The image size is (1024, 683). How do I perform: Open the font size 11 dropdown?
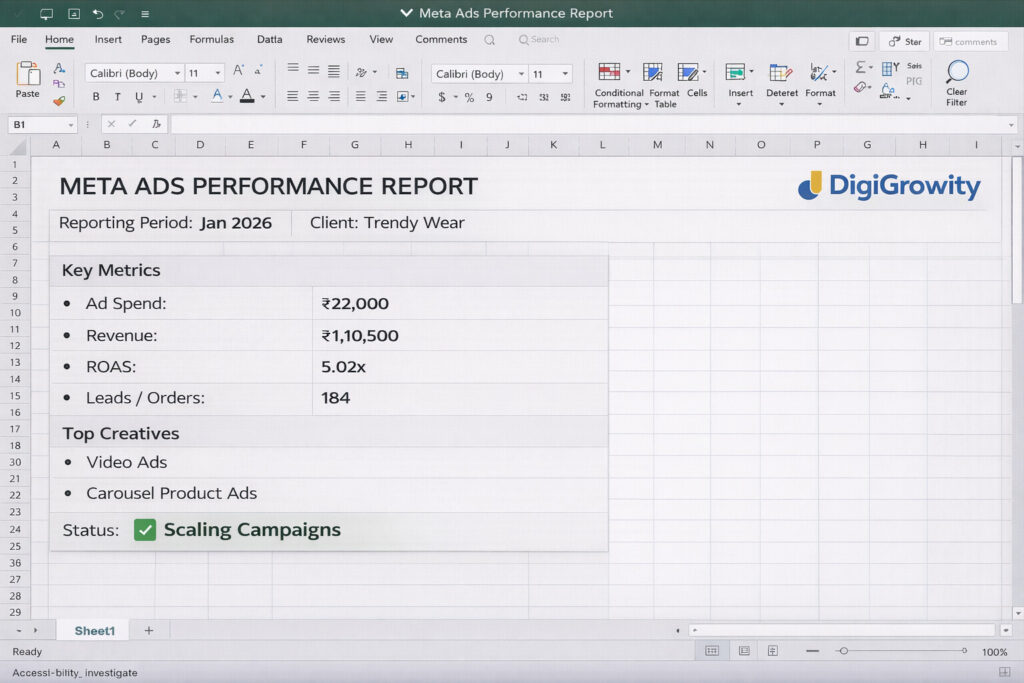tap(220, 74)
